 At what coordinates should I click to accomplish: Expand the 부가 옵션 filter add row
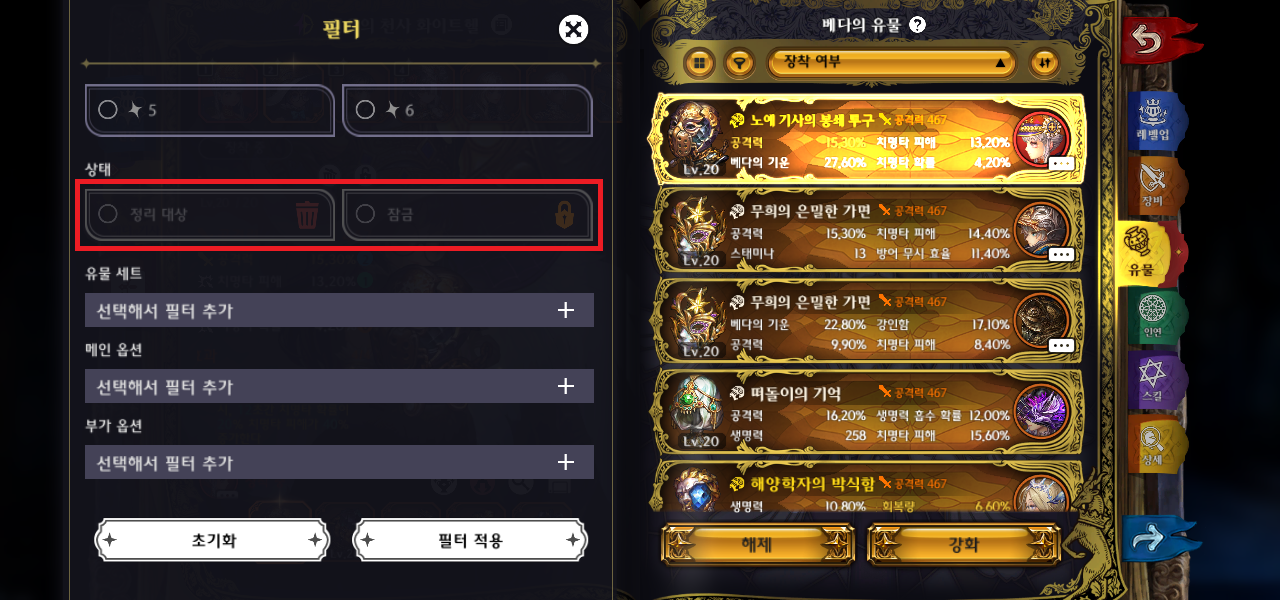[339, 463]
